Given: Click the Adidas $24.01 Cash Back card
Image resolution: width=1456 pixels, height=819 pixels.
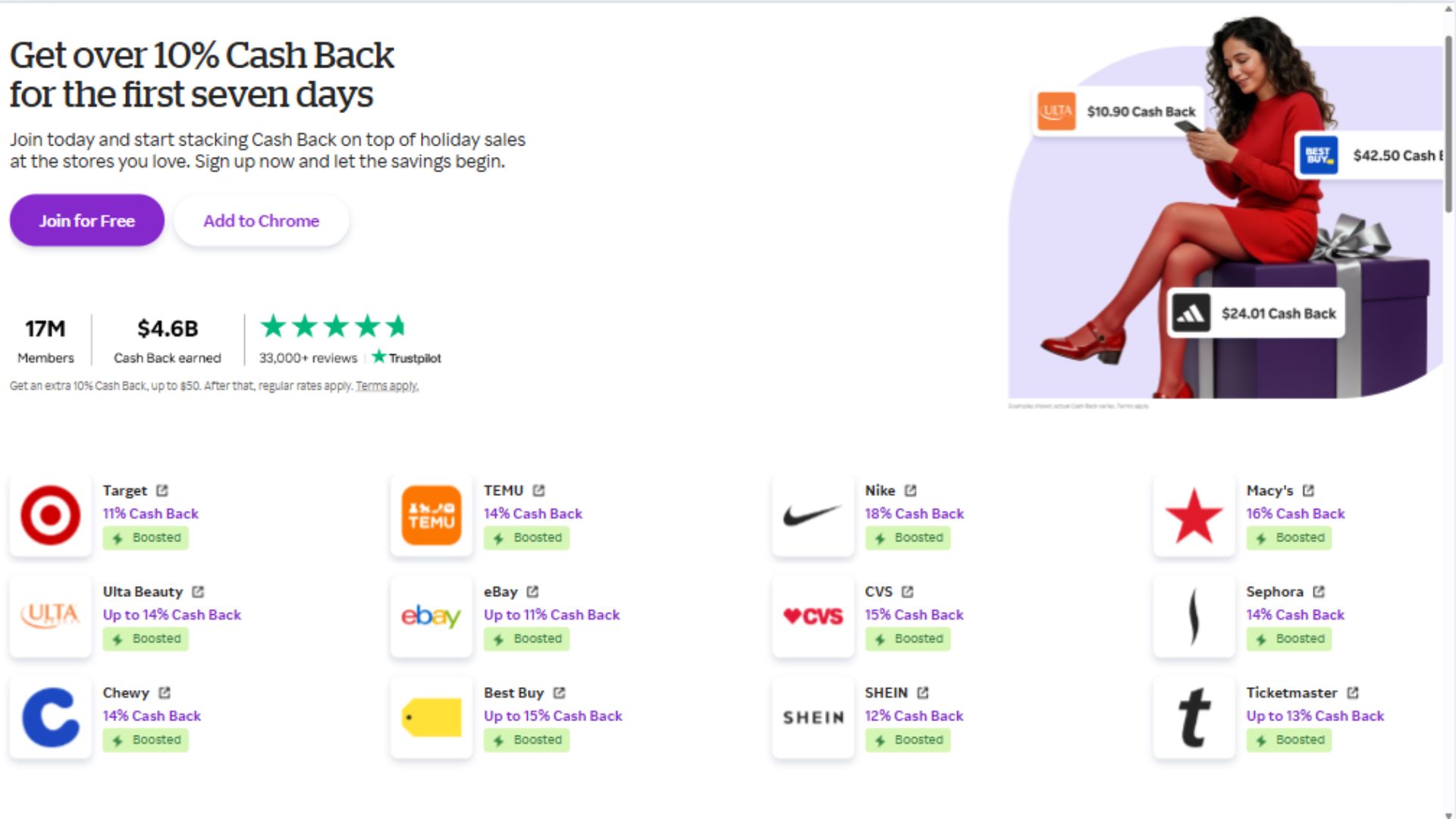Looking at the screenshot, I should [1256, 313].
